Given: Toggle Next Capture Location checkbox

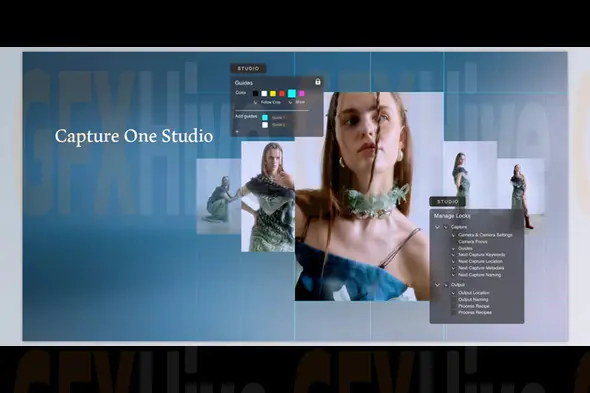Looking at the screenshot, I should (x=453, y=262).
